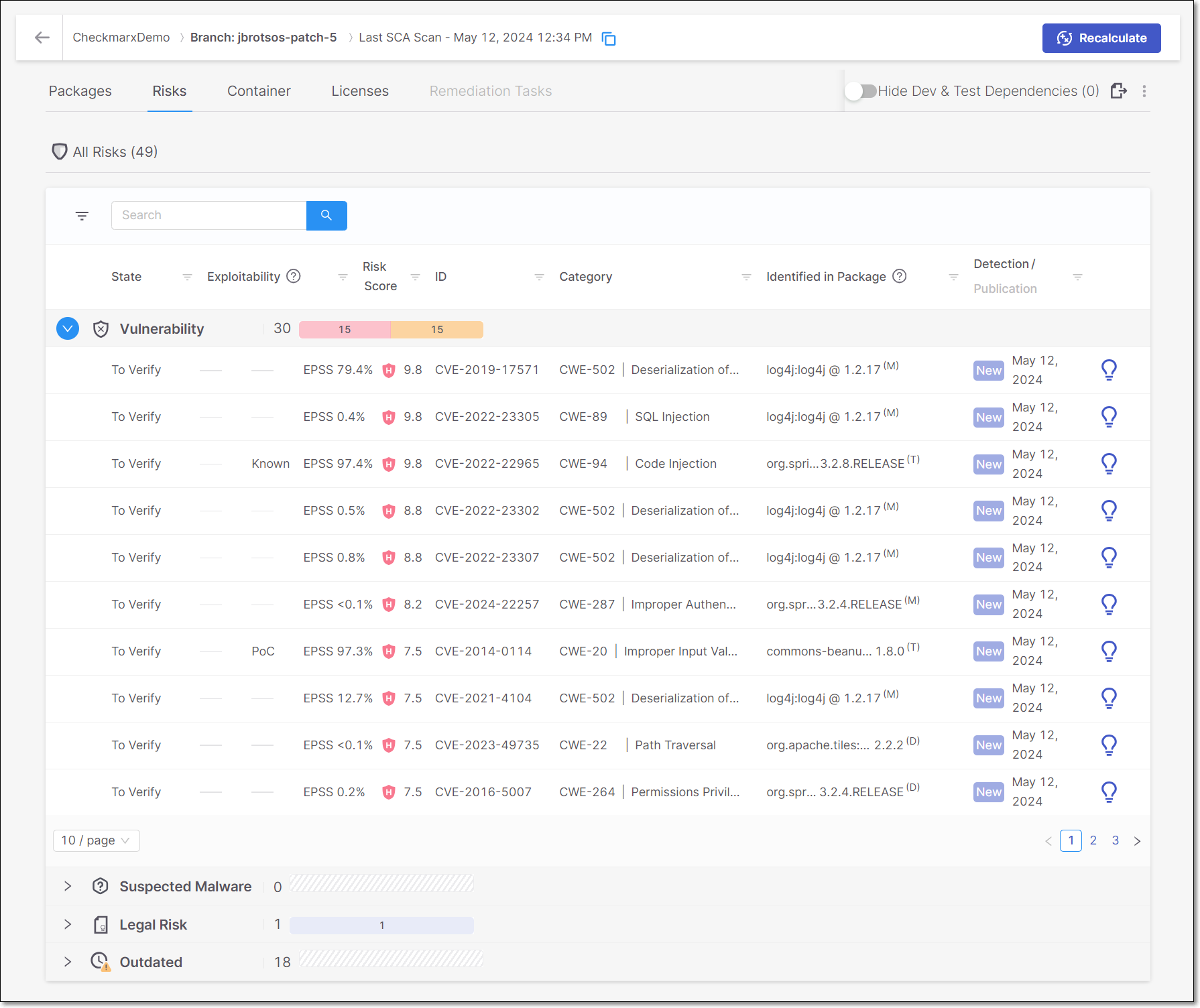
Task: Click the New badge in CVE-2016-5007 row
Action: (x=989, y=792)
